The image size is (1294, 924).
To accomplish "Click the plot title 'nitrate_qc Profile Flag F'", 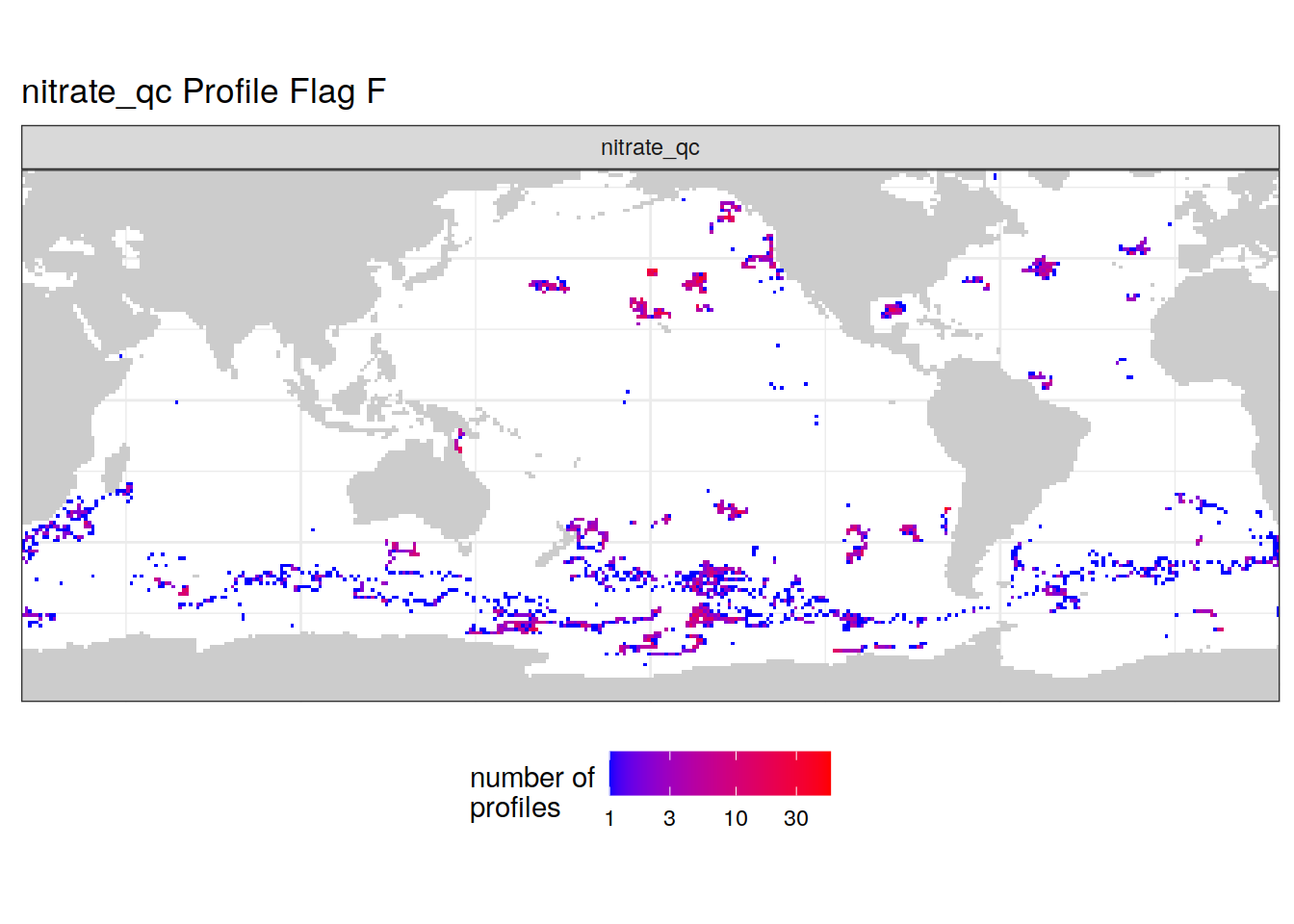I will pyautogui.click(x=203, y=91).
